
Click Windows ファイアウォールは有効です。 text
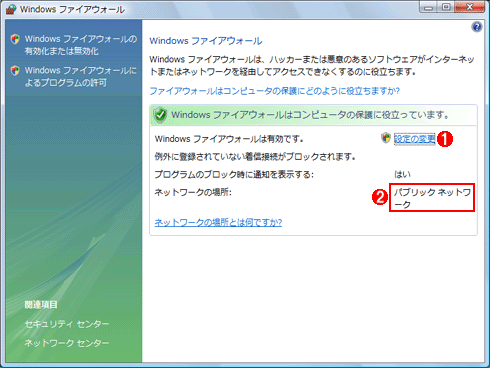[229, 139]
